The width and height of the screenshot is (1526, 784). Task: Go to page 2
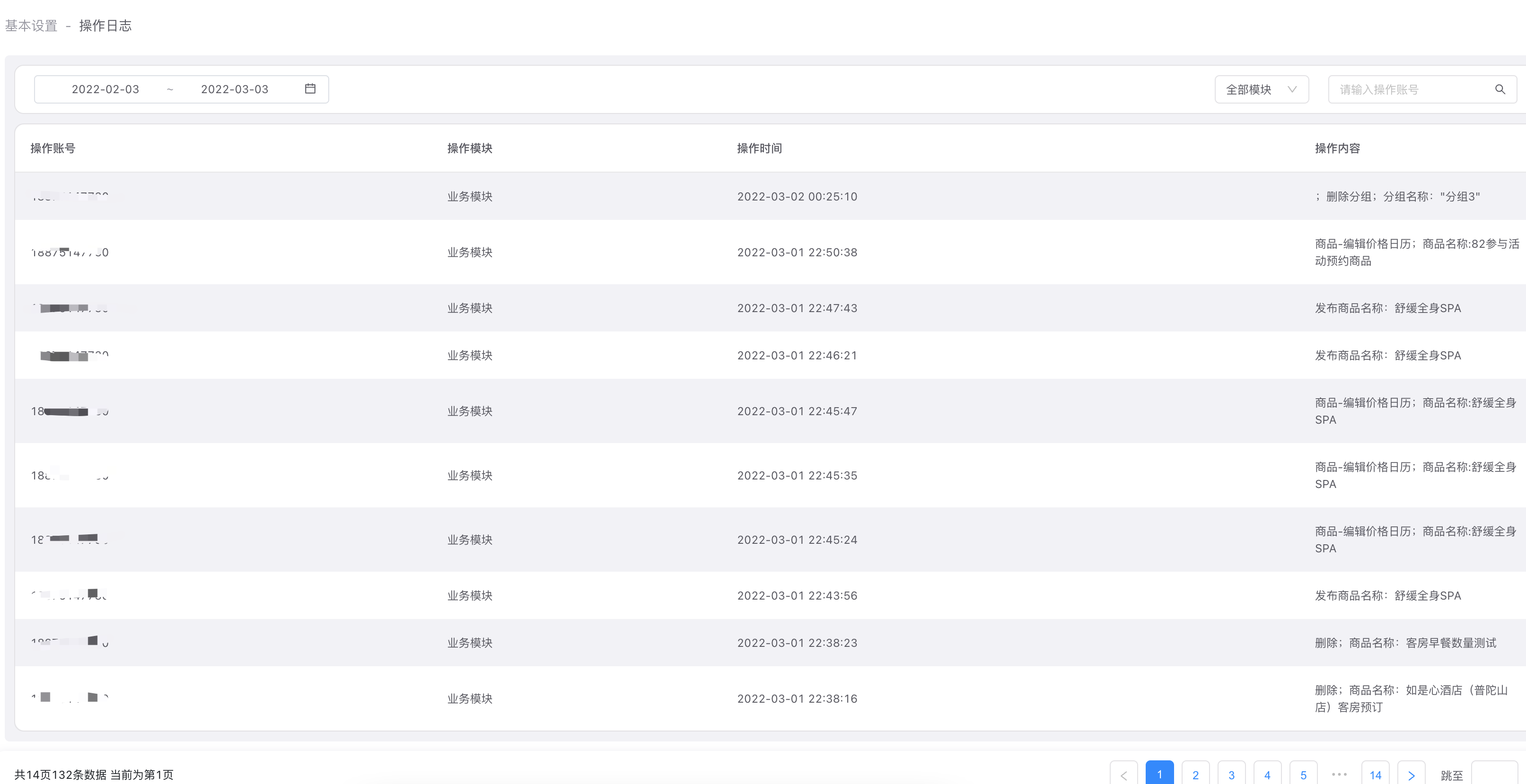[x=1195, y=775]
